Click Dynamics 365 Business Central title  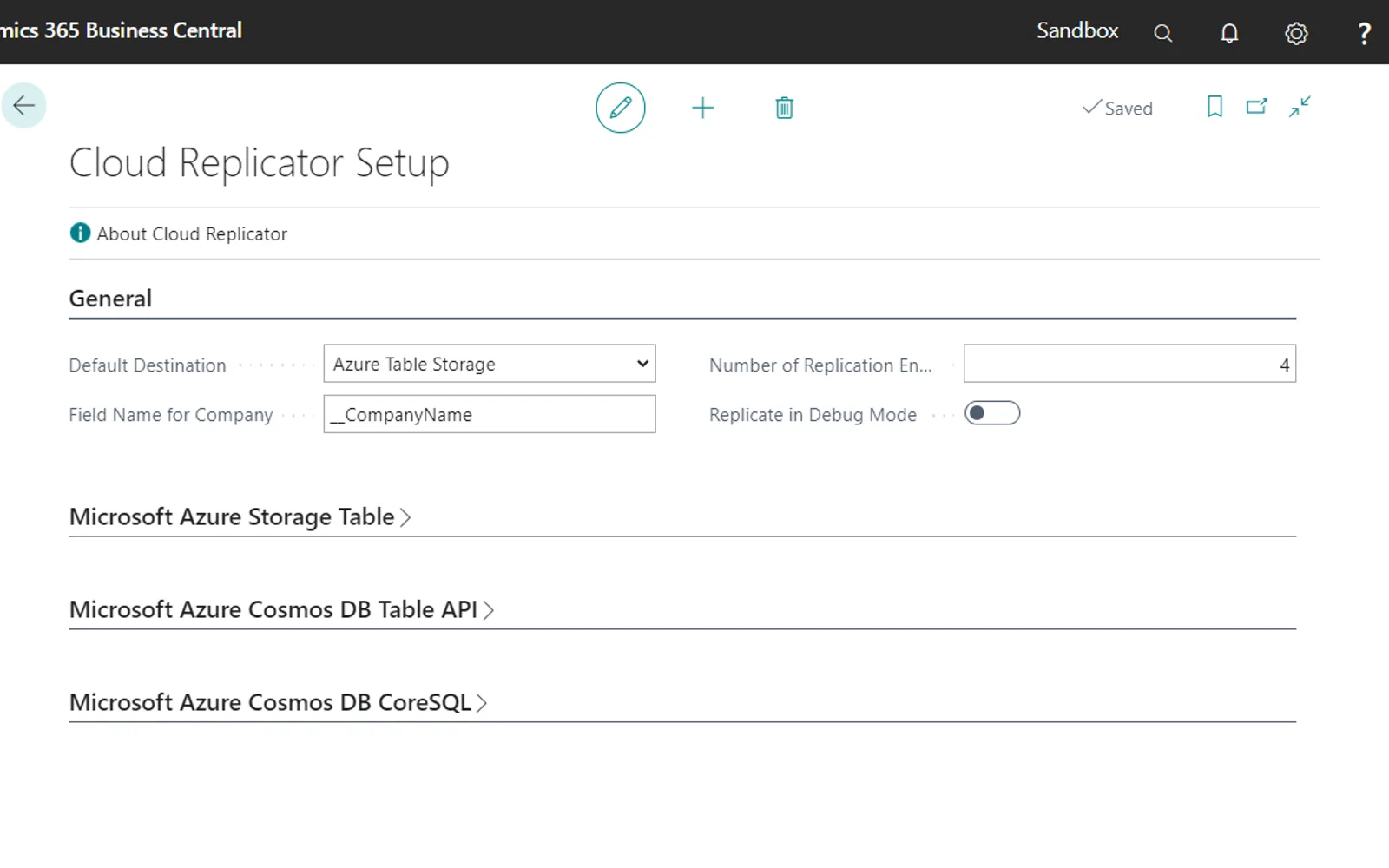coord(121,30)
